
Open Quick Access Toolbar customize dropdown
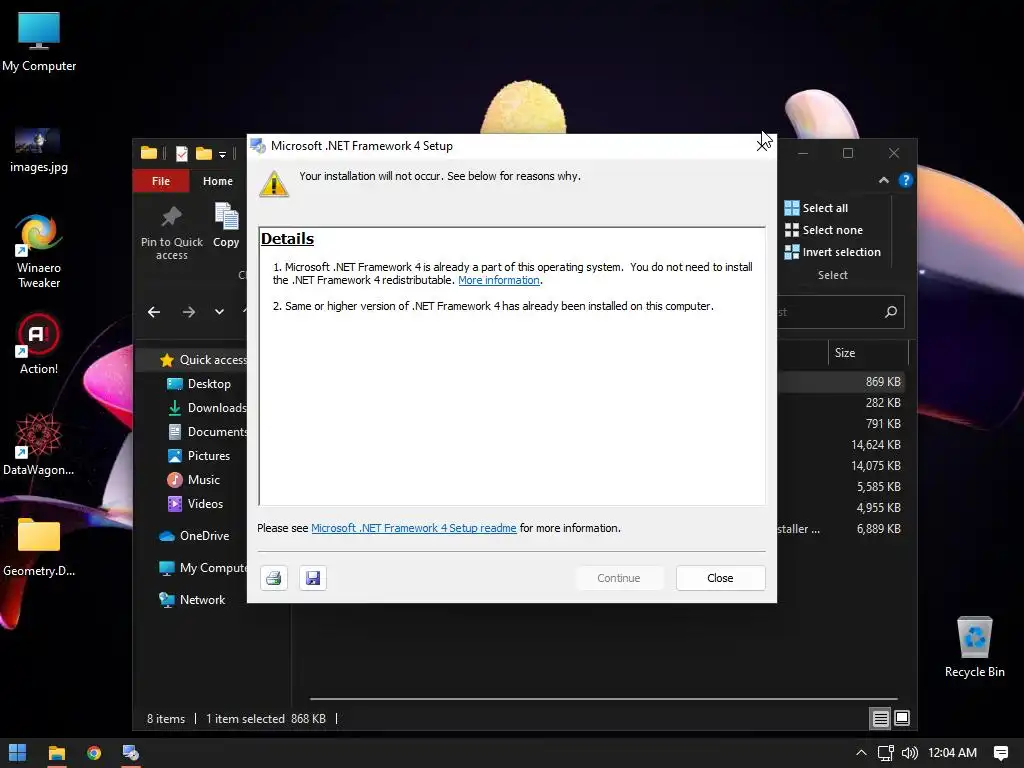tap(223, 155)
